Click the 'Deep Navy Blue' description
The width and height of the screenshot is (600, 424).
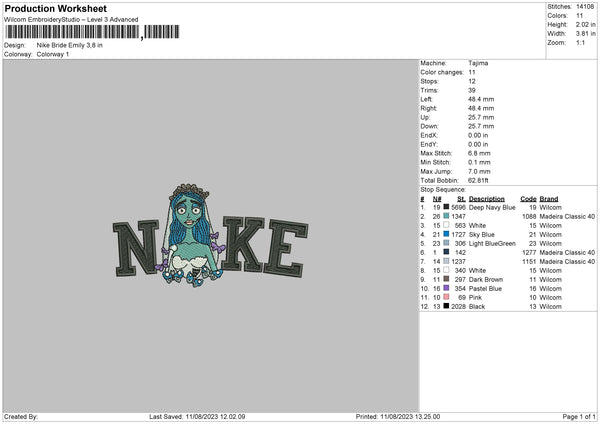click(x=492, y=207)
